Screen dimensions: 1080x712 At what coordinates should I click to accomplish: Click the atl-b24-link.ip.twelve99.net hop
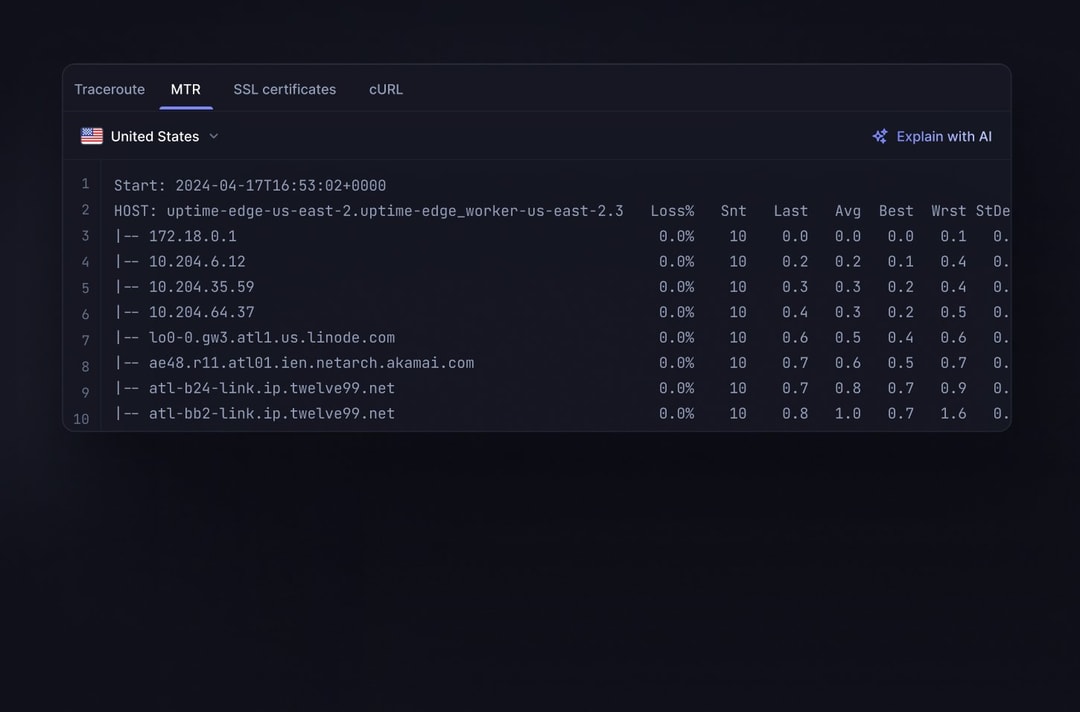click(x=271, y=388)
